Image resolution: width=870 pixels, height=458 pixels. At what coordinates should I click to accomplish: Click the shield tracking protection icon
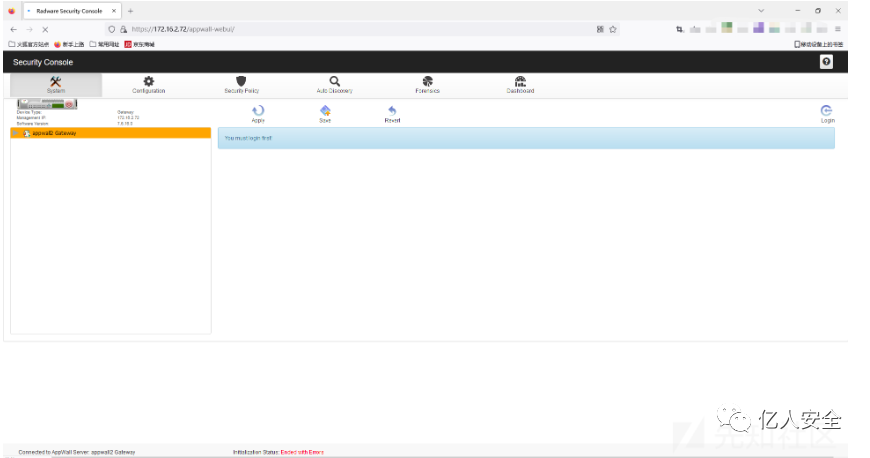tap(112, 29)
